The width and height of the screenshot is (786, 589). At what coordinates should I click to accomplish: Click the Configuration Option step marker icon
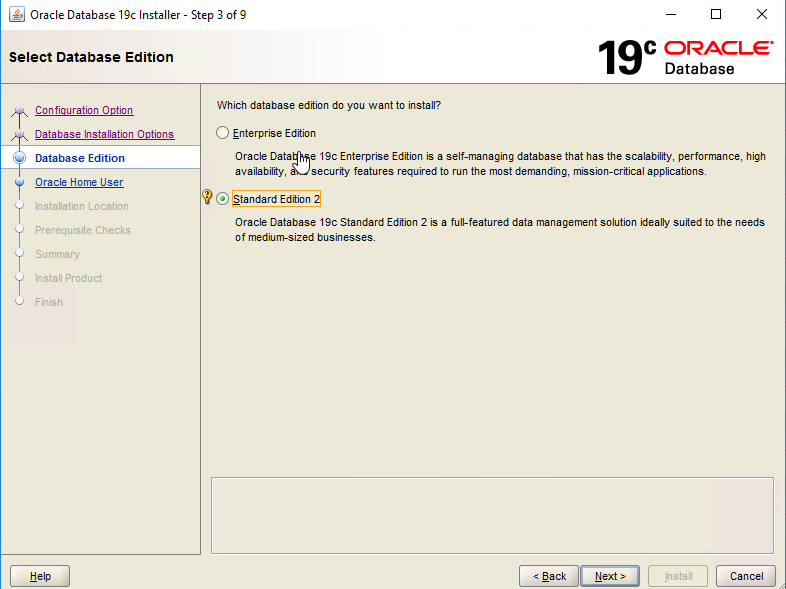coord(20,110)
